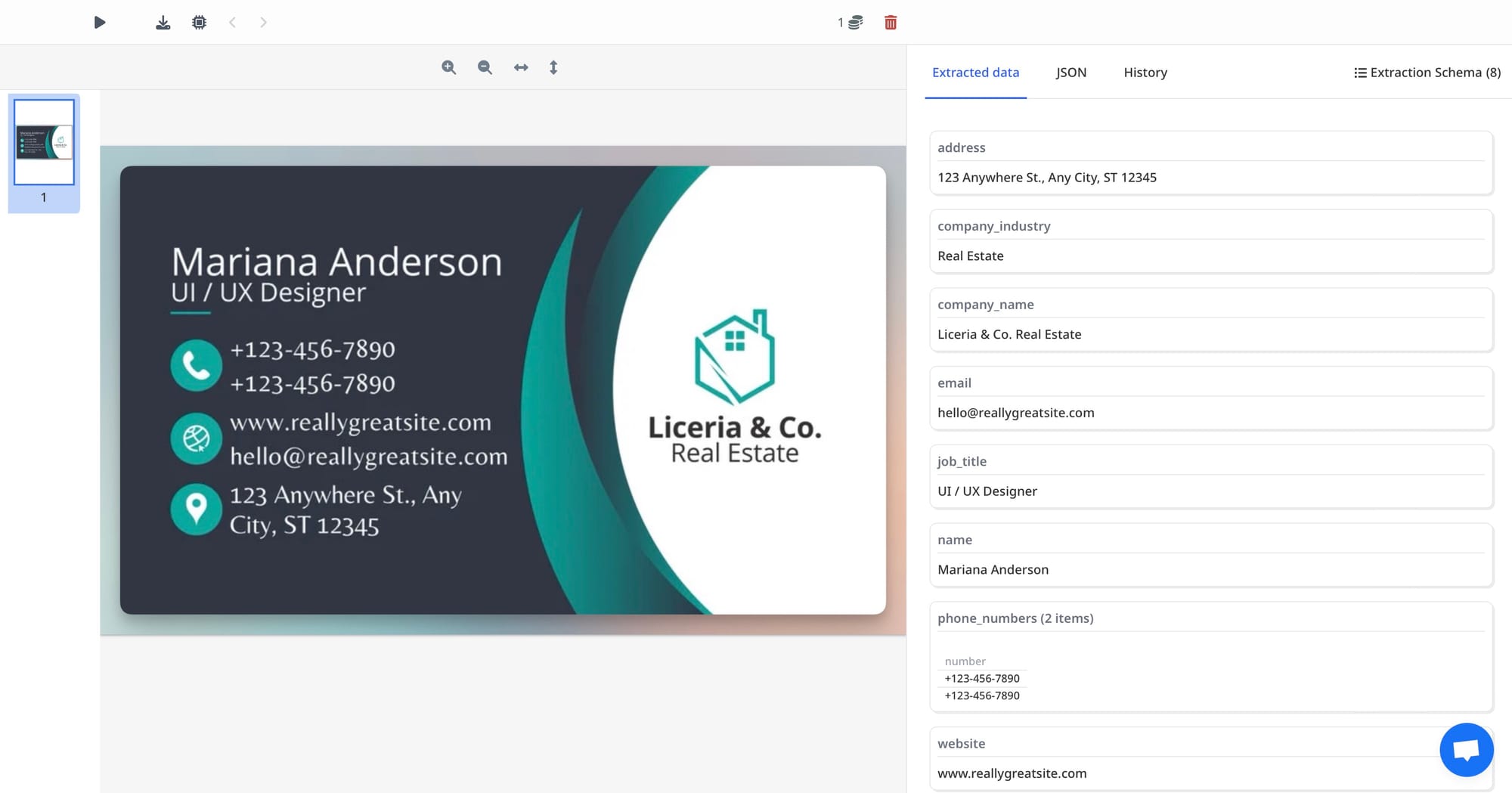
Task: Delete document with red trash icon
Action: coord(891,23)
